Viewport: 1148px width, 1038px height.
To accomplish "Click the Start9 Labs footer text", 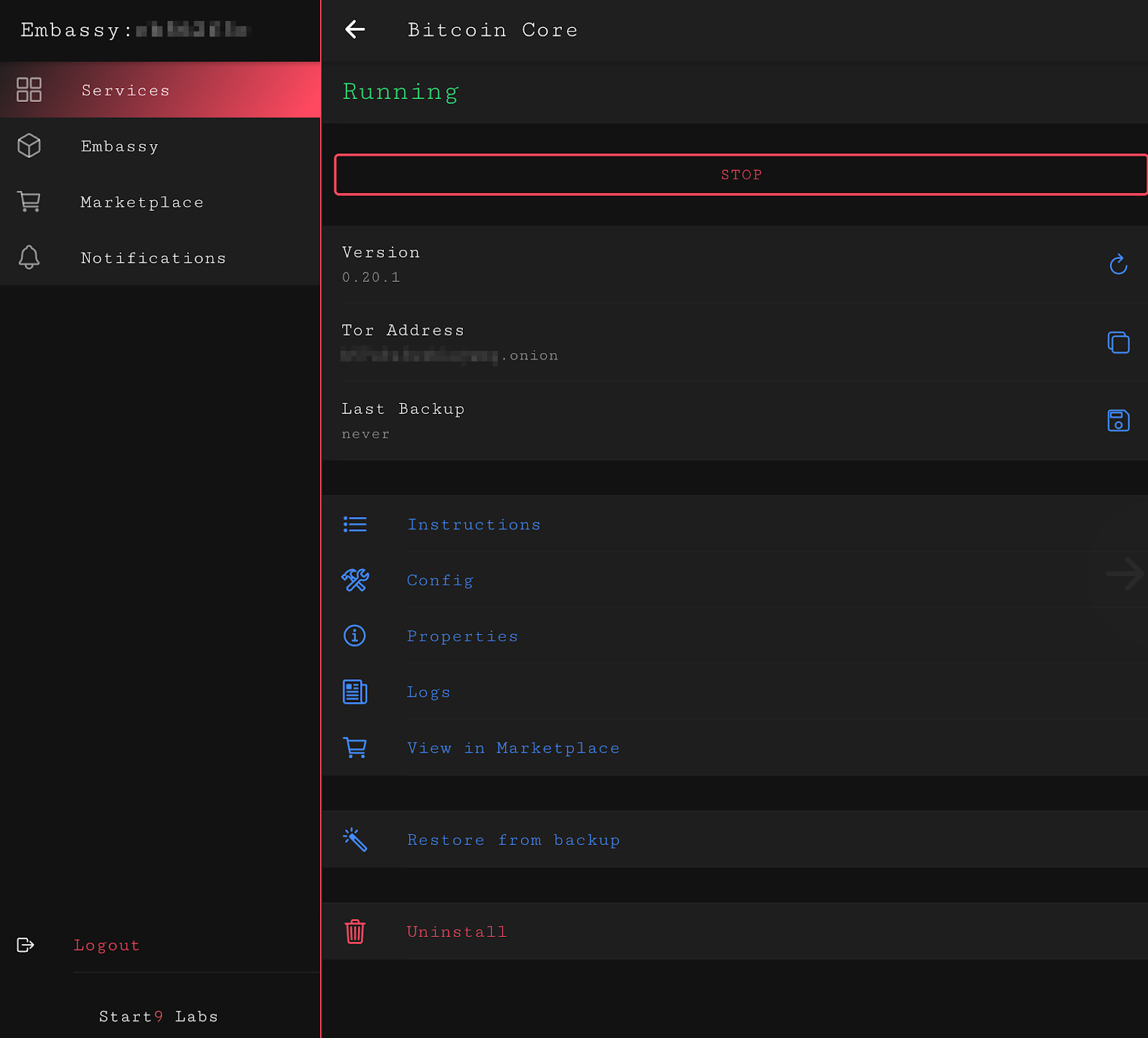I will coord(159,1016).
